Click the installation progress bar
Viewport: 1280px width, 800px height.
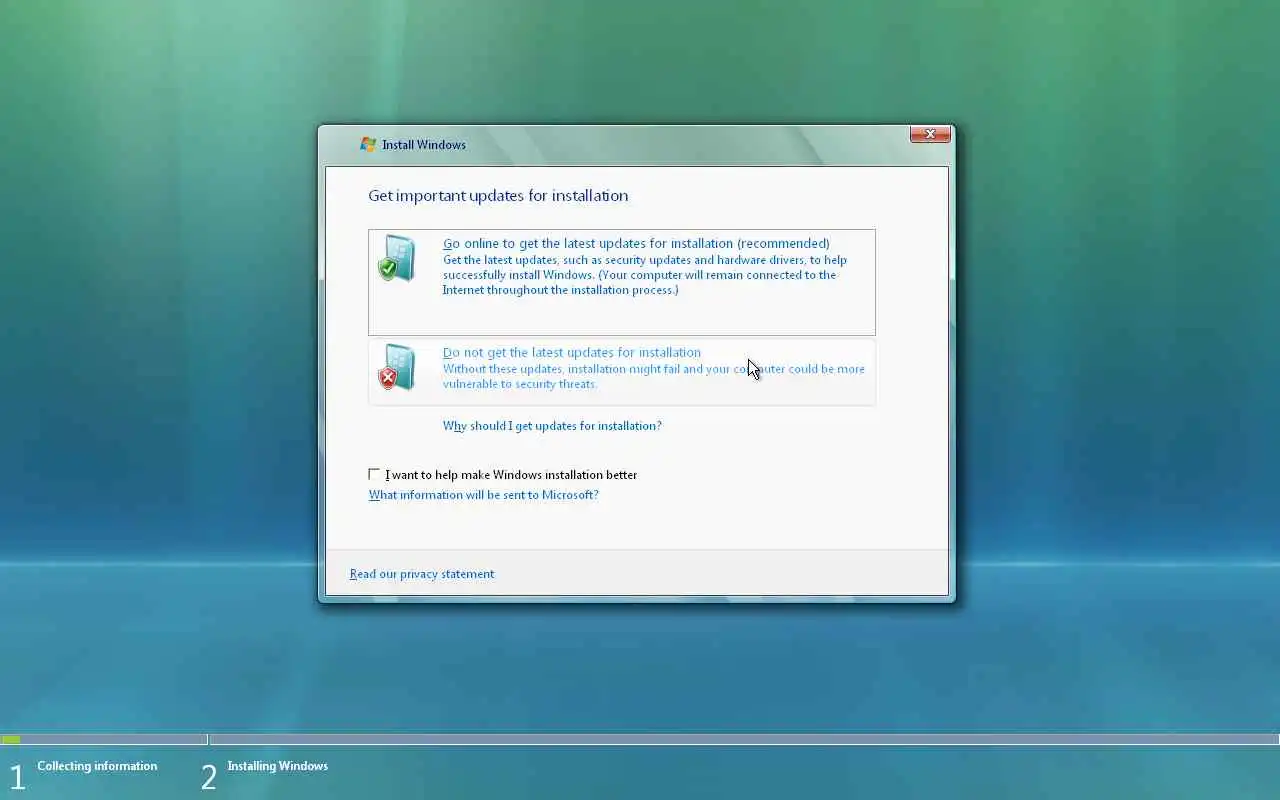click(640, 739)
